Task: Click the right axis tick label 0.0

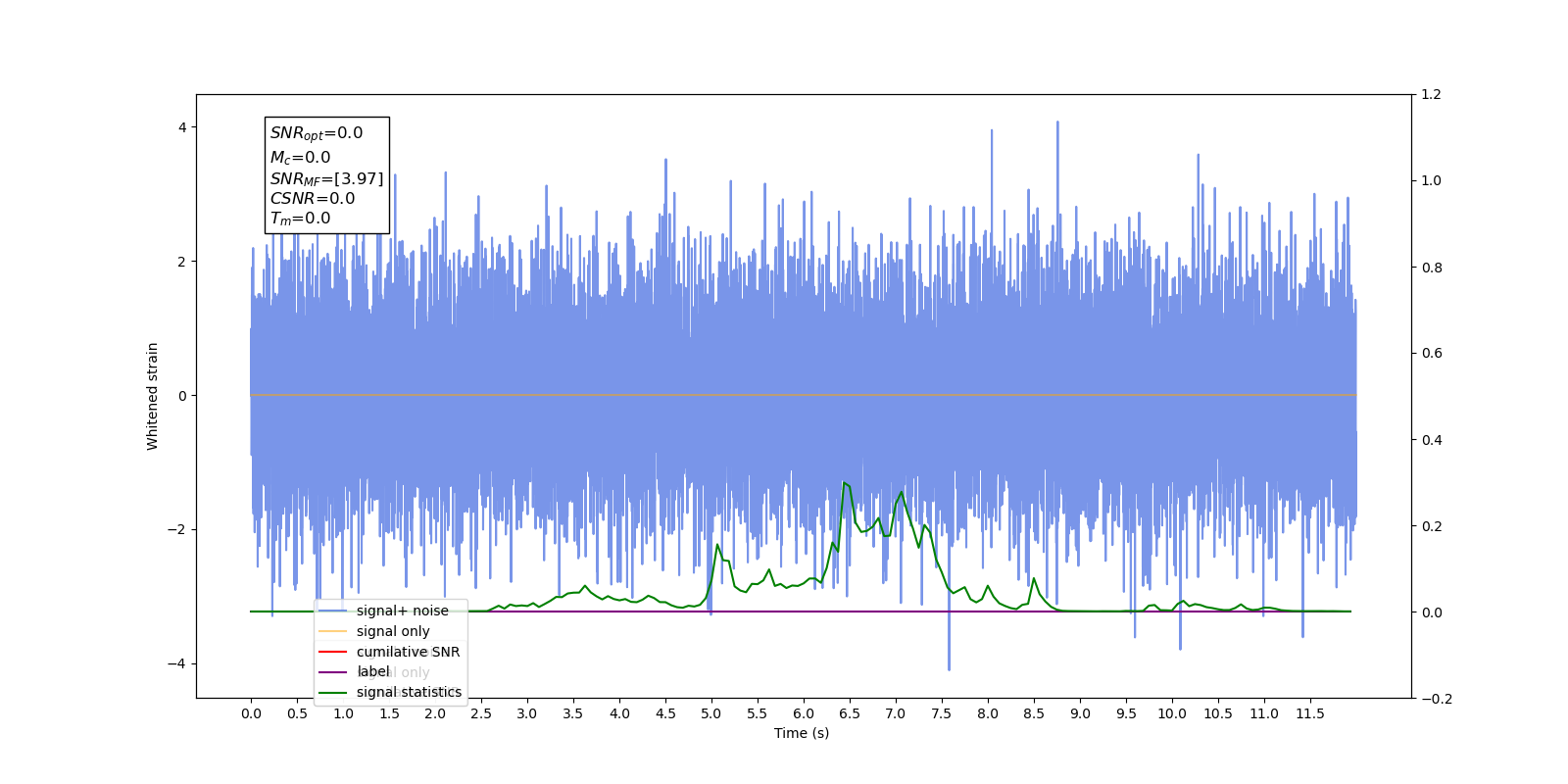Action: 1432,612
